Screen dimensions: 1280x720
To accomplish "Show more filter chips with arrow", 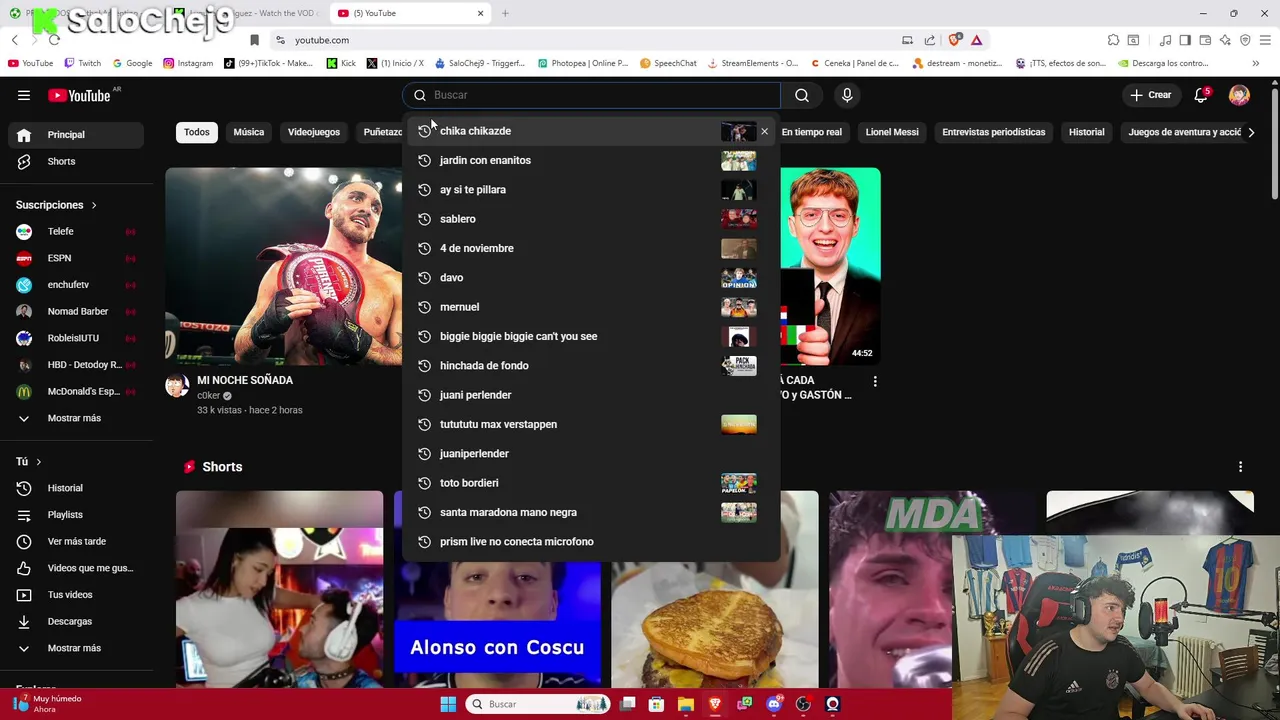I will click(x=1251, y=132).
